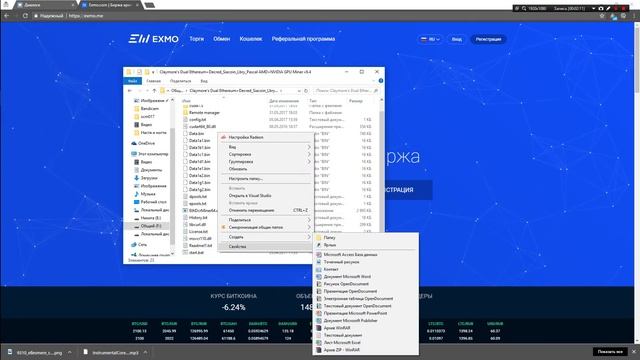Click the Explorer back arrow
This screenshot has height=360, width=640.
(x=130, y=91)
